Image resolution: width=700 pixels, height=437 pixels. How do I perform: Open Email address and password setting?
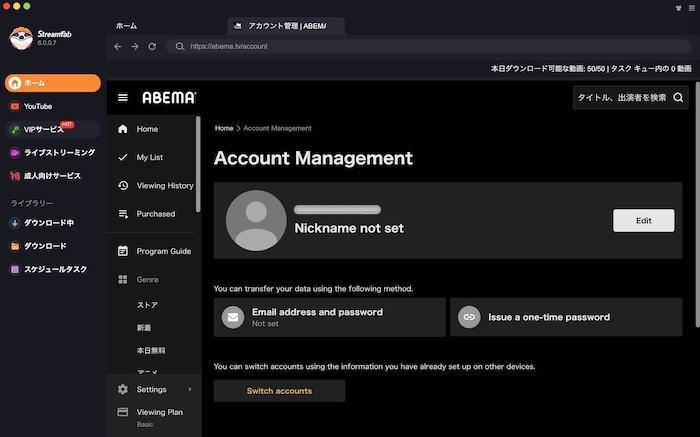[329, 317]
